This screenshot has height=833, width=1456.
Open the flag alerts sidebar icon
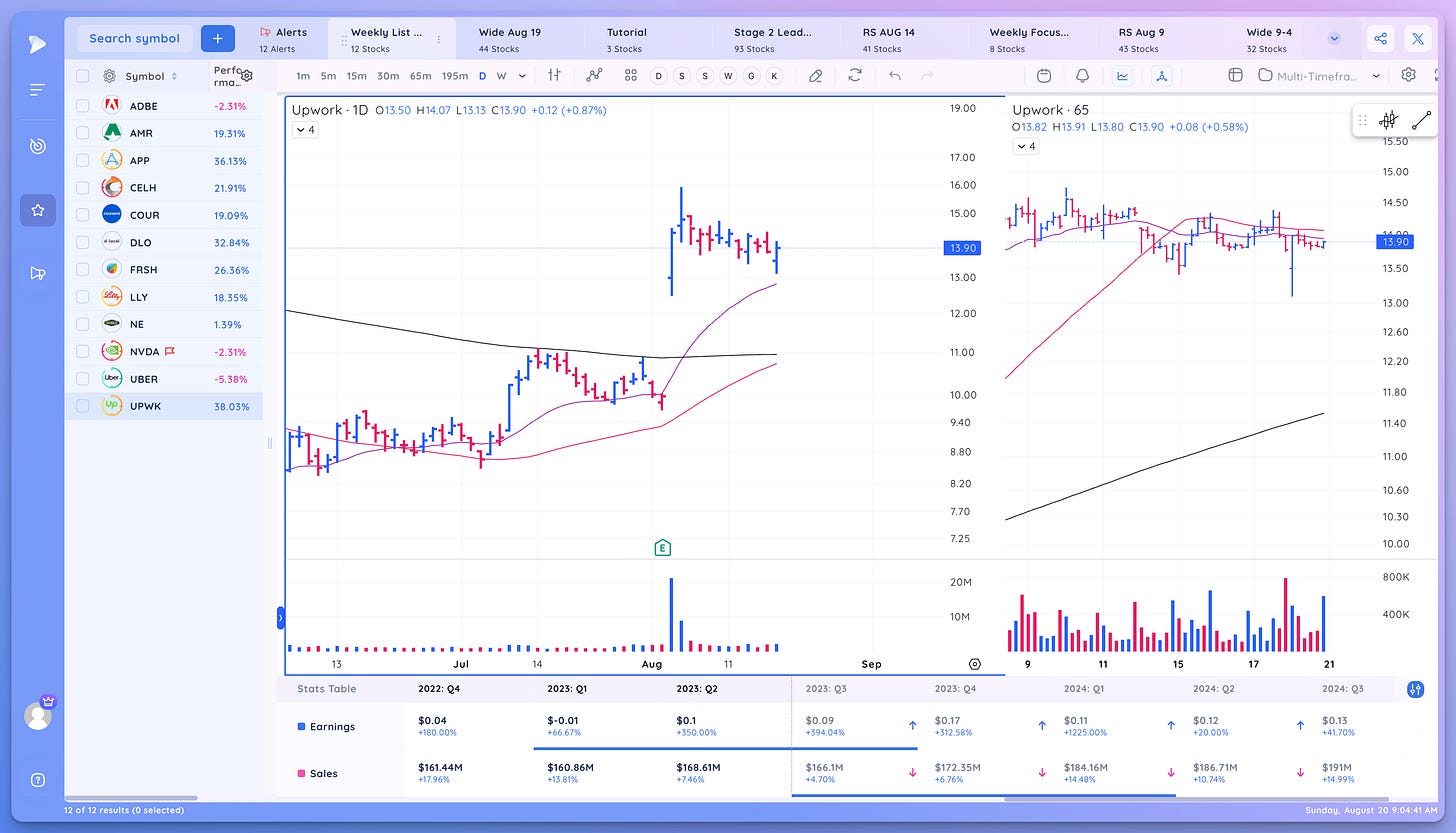[37, 273]
